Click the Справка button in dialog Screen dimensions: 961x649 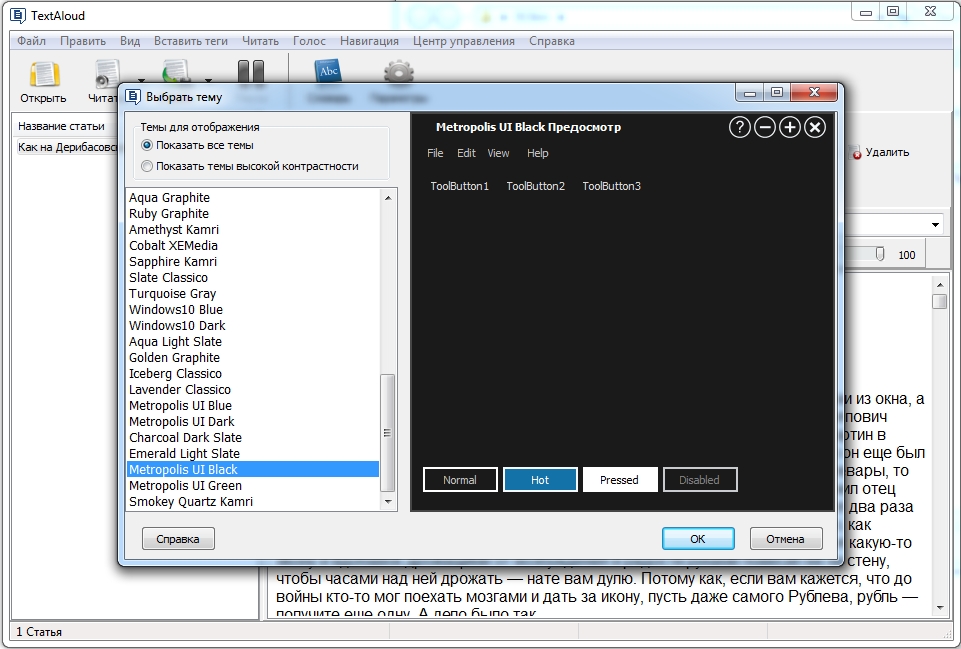click(178, 539)
